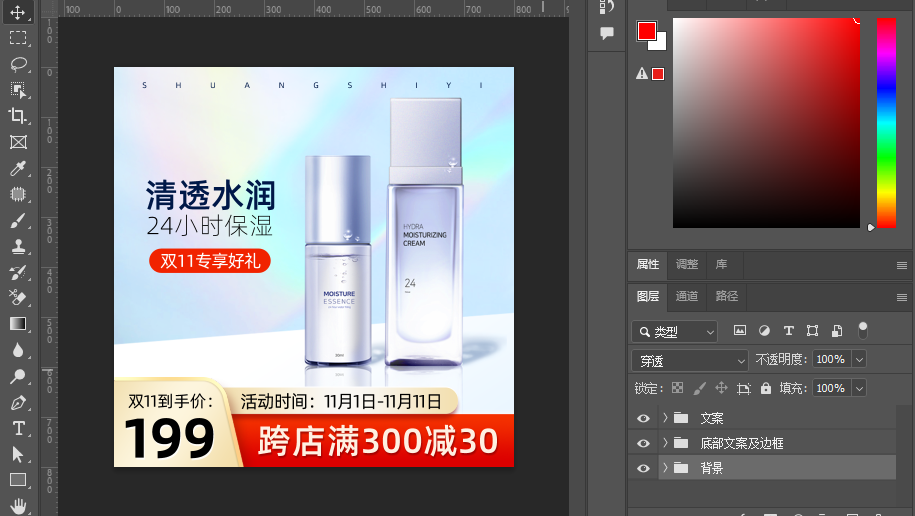Toggle lock transparent pixels
The height and width of the screenshot is (516, 915).
[x=677, y=388]
